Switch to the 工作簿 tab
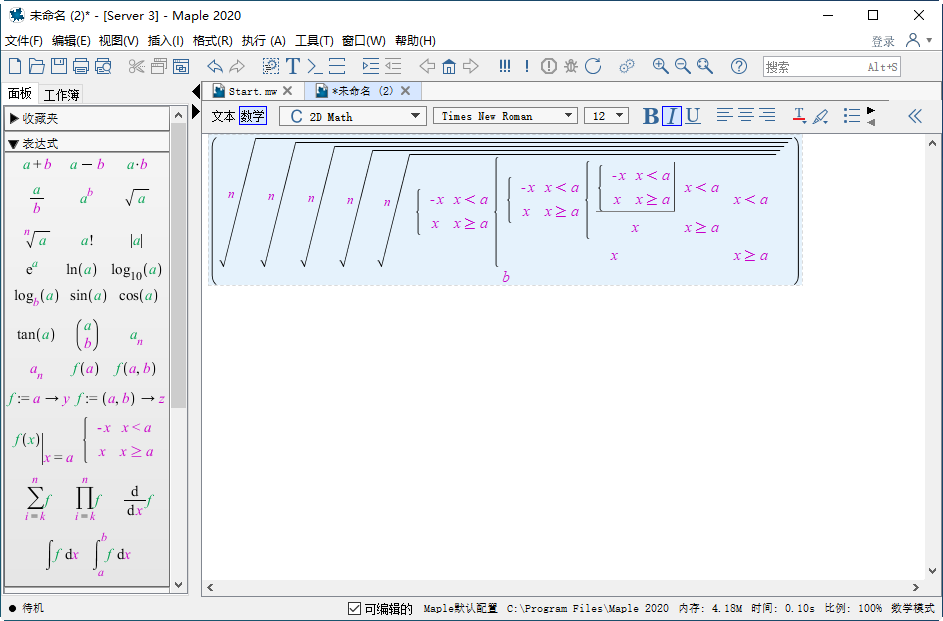 click(61, 94)
